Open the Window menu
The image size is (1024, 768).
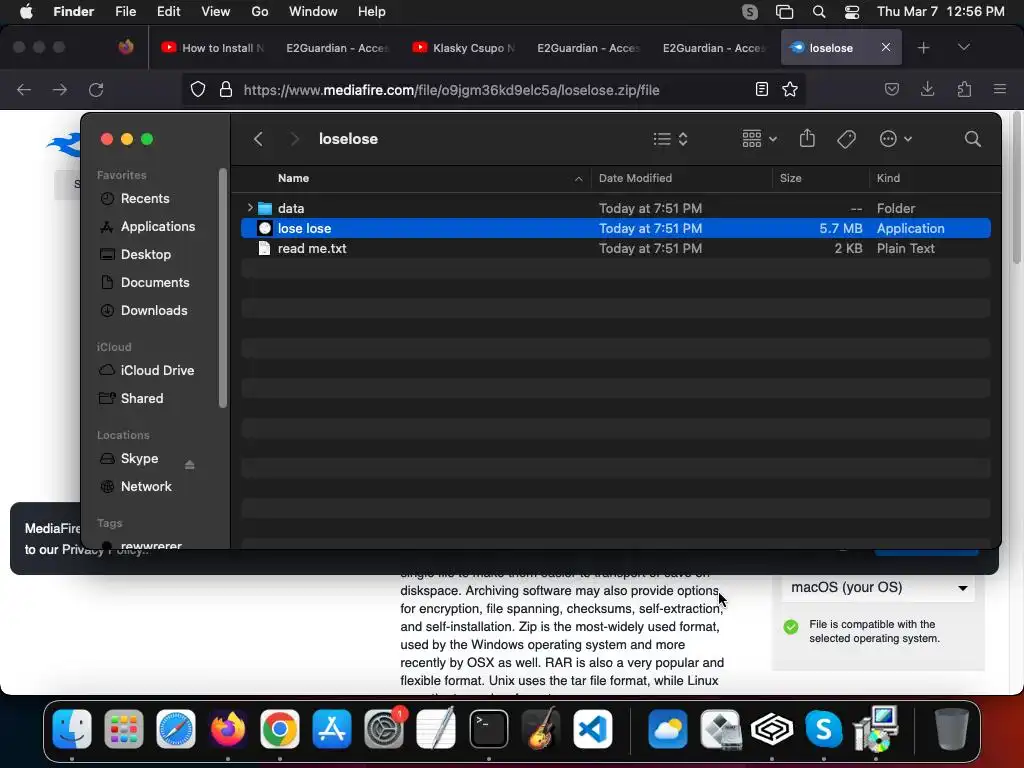pyautogui.click(x=313, y=12)
